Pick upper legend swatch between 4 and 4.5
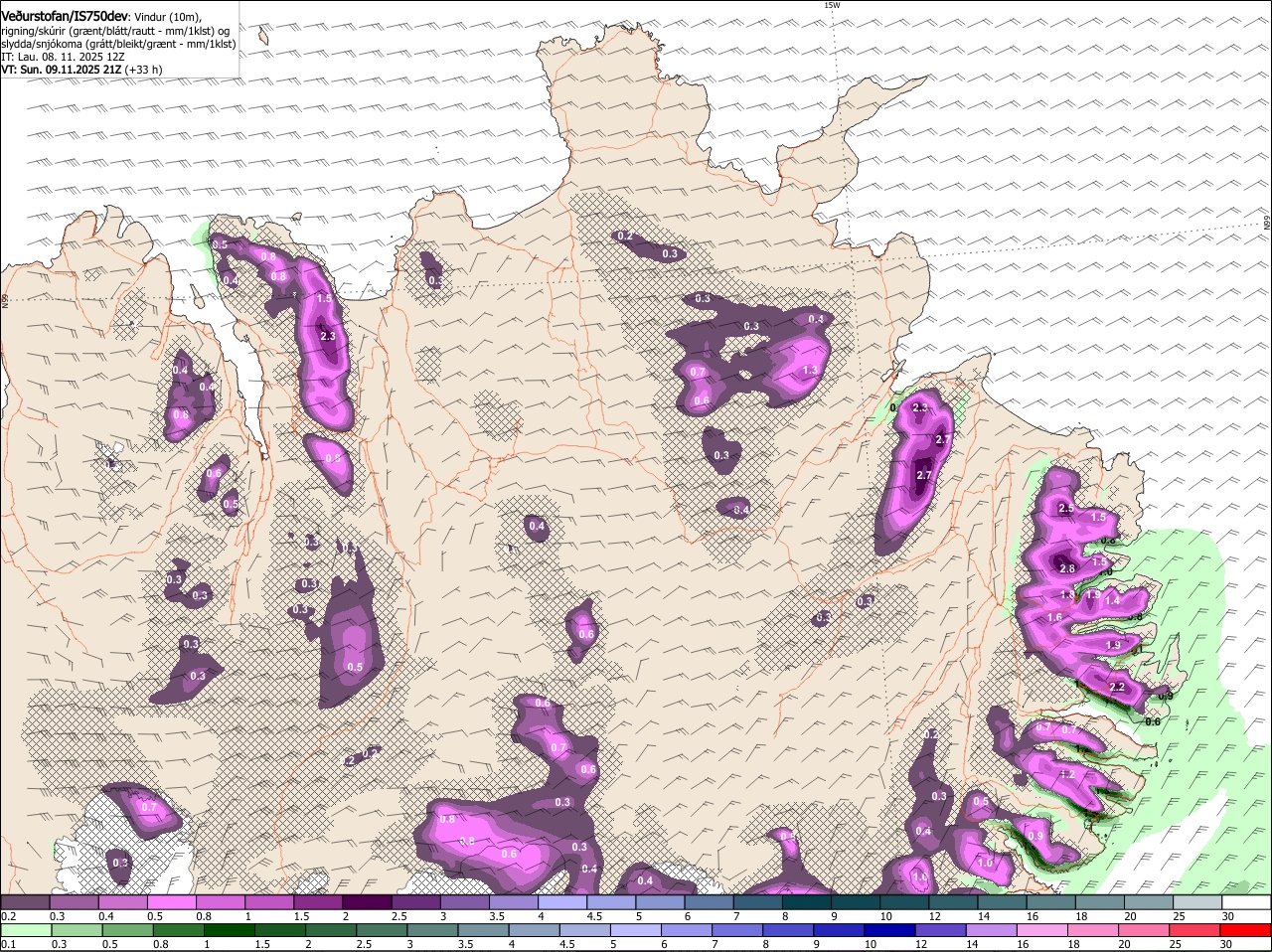1272x952 pixels. tap(562, 901)
